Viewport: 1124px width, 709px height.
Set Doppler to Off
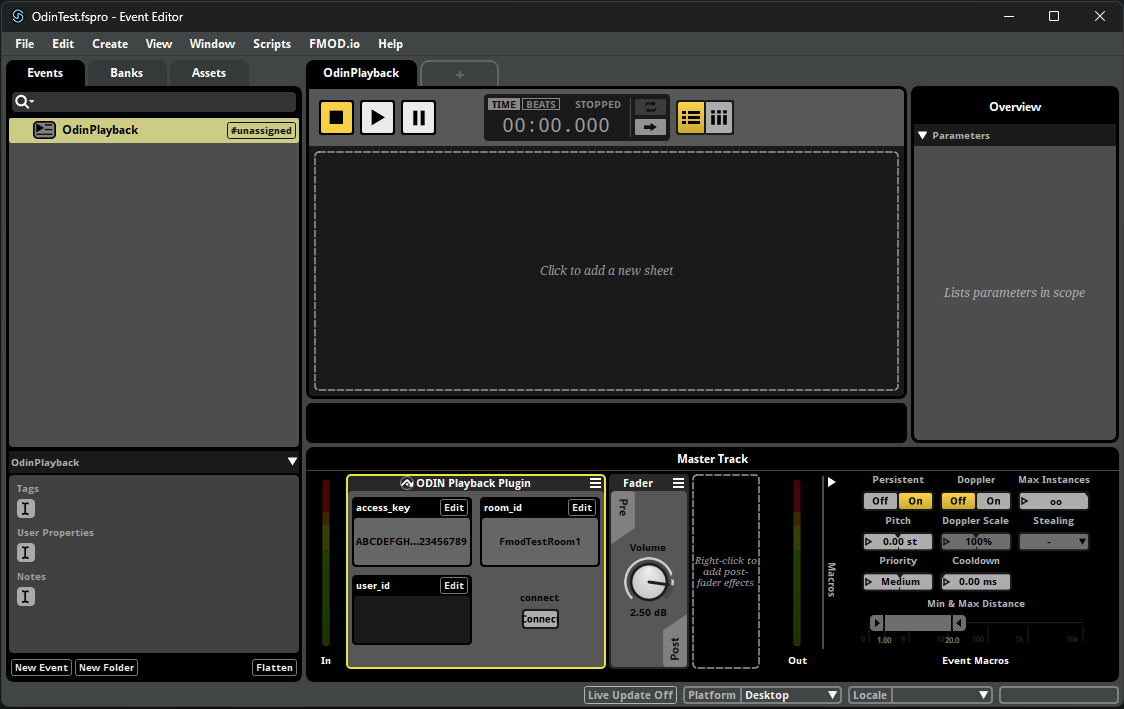pyautogui.click(x=958, y=501)
